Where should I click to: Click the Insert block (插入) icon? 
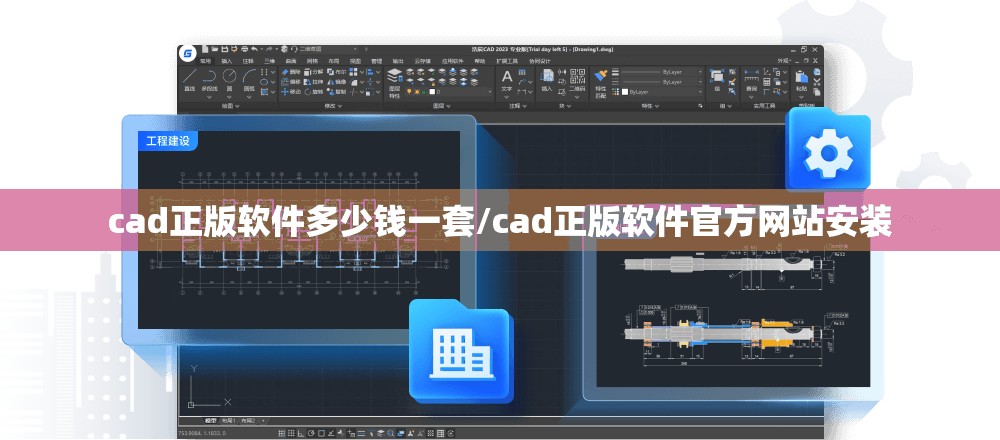coord(547,81)
